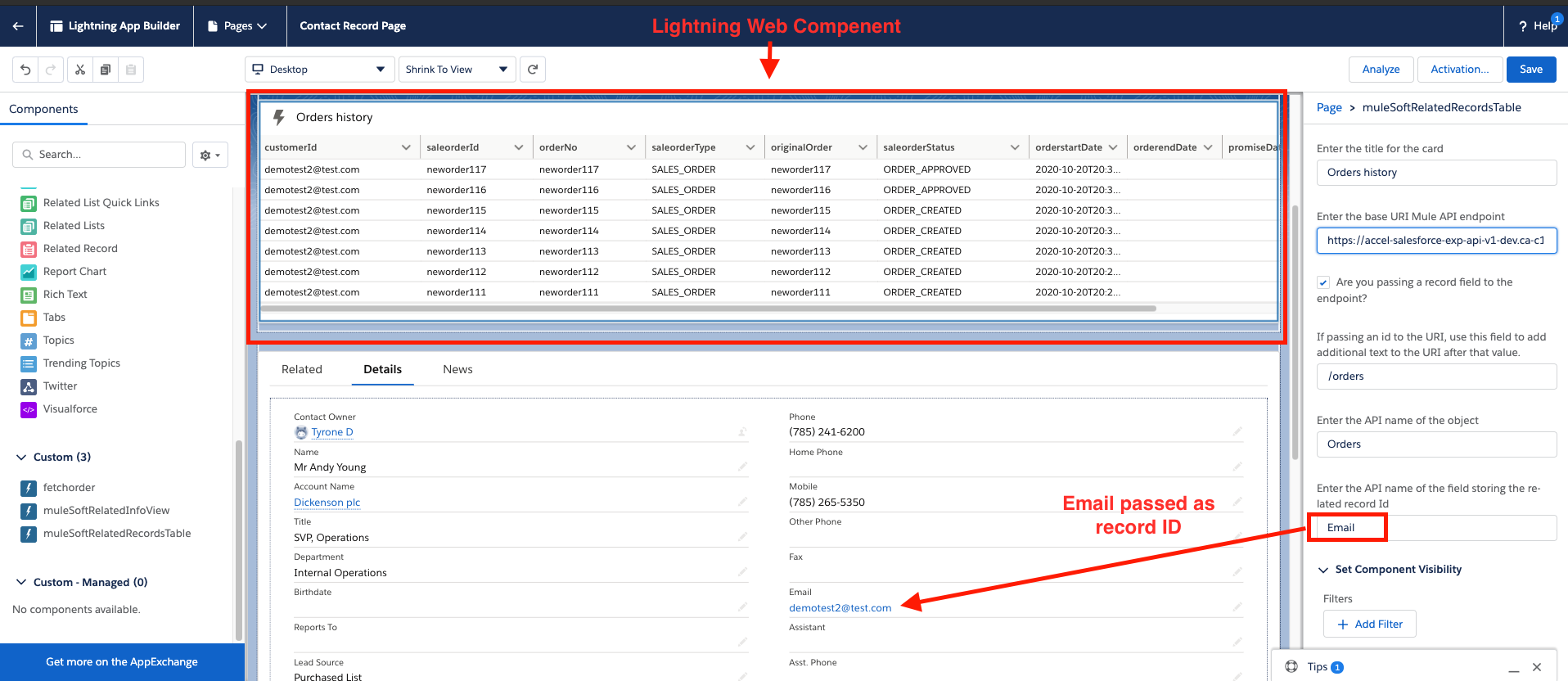The width and height of the screenshot is (1568, 681).
Task: Open the Dickenson plc account link
Action: click(327, 503)
